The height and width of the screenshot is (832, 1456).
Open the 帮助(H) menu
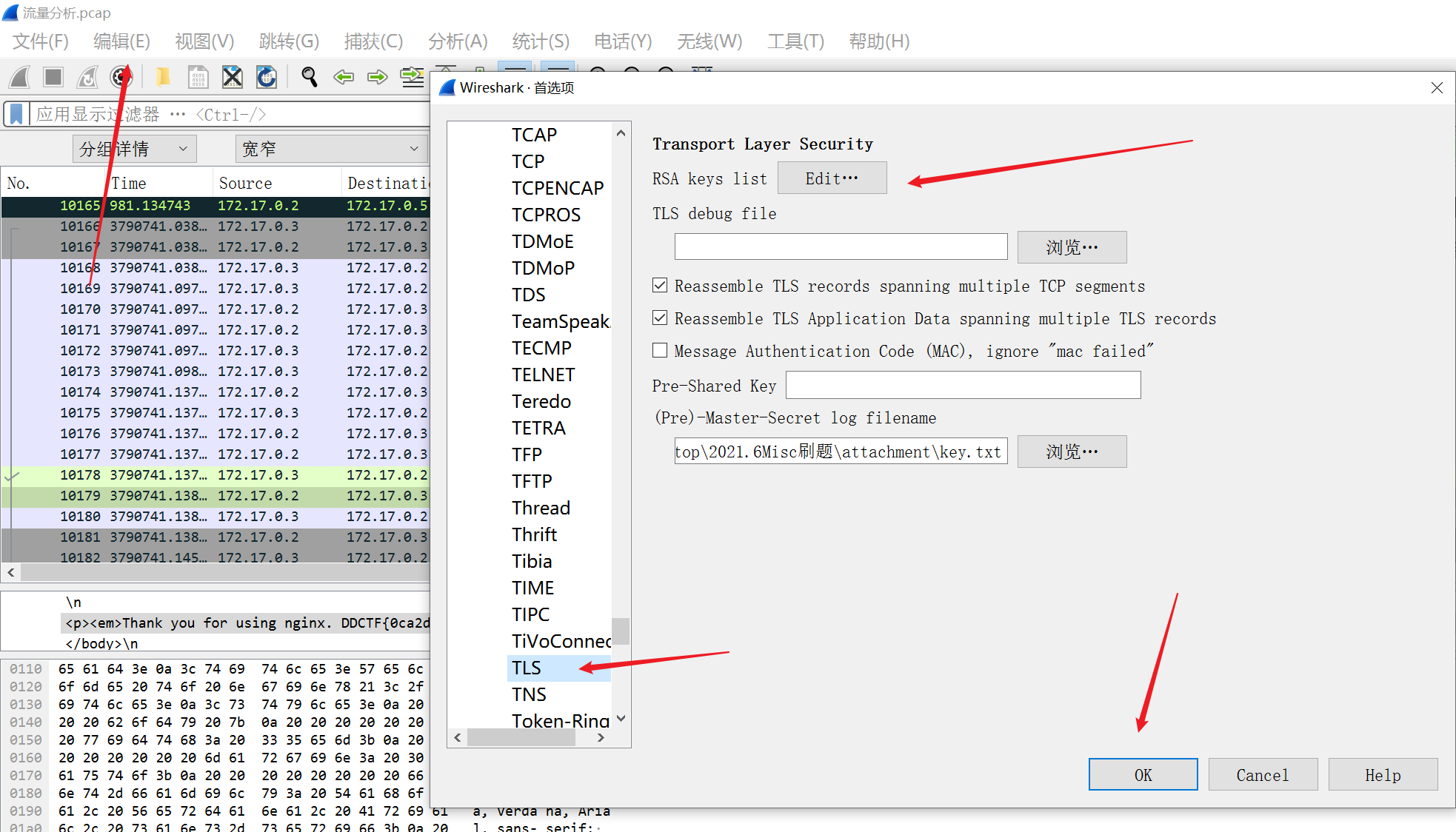pos(879,41)
